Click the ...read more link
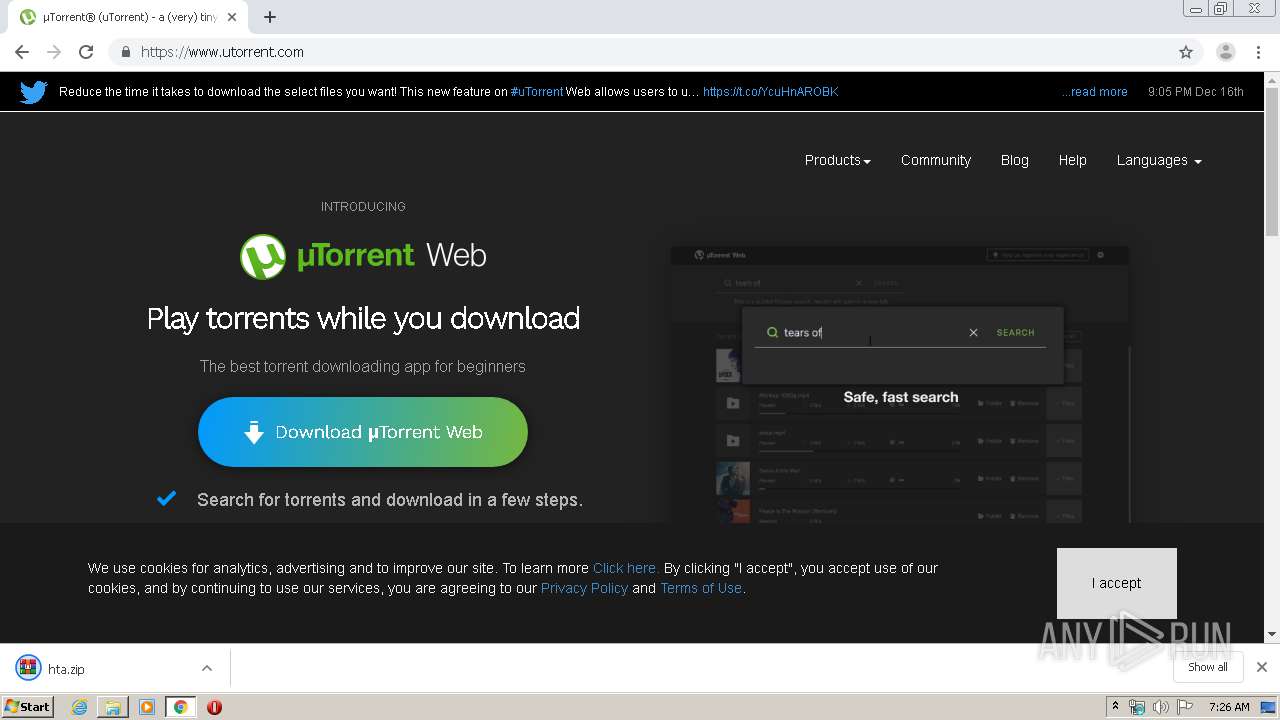Image resolution: width=1280 pixels, height=720 pixels. (x=1095, y=92)
